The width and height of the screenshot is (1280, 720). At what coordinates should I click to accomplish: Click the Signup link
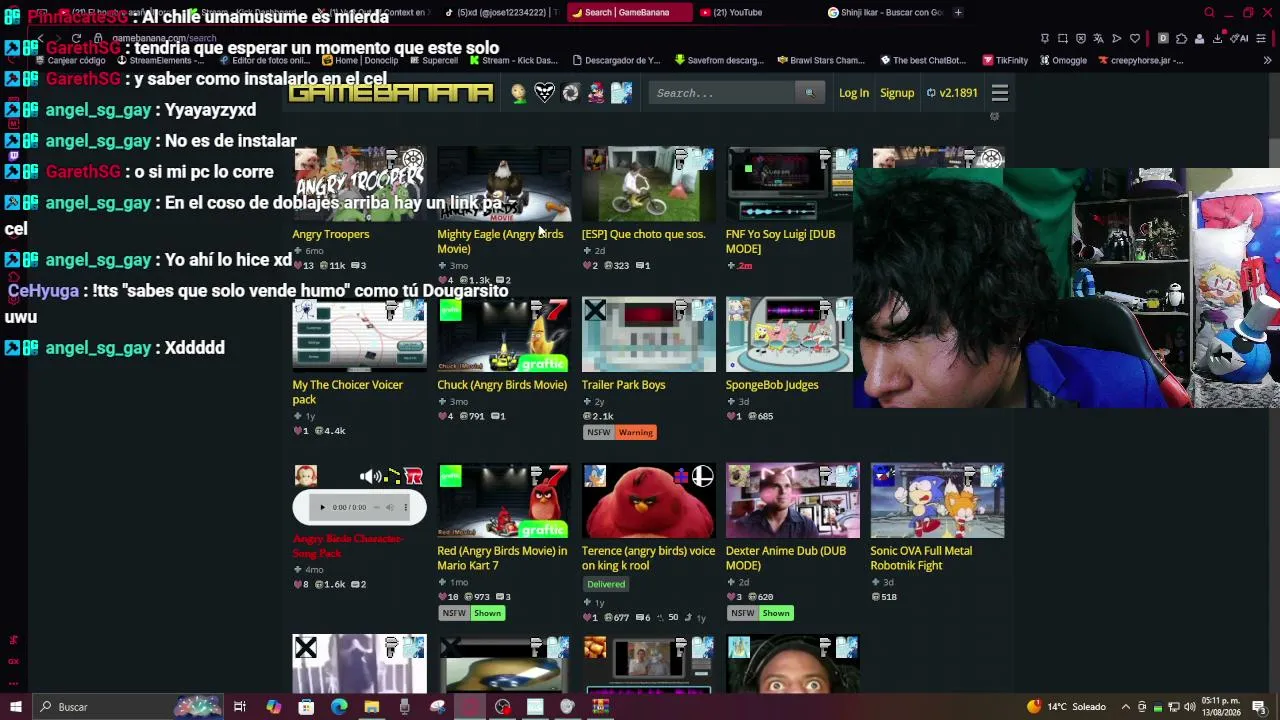897,93
